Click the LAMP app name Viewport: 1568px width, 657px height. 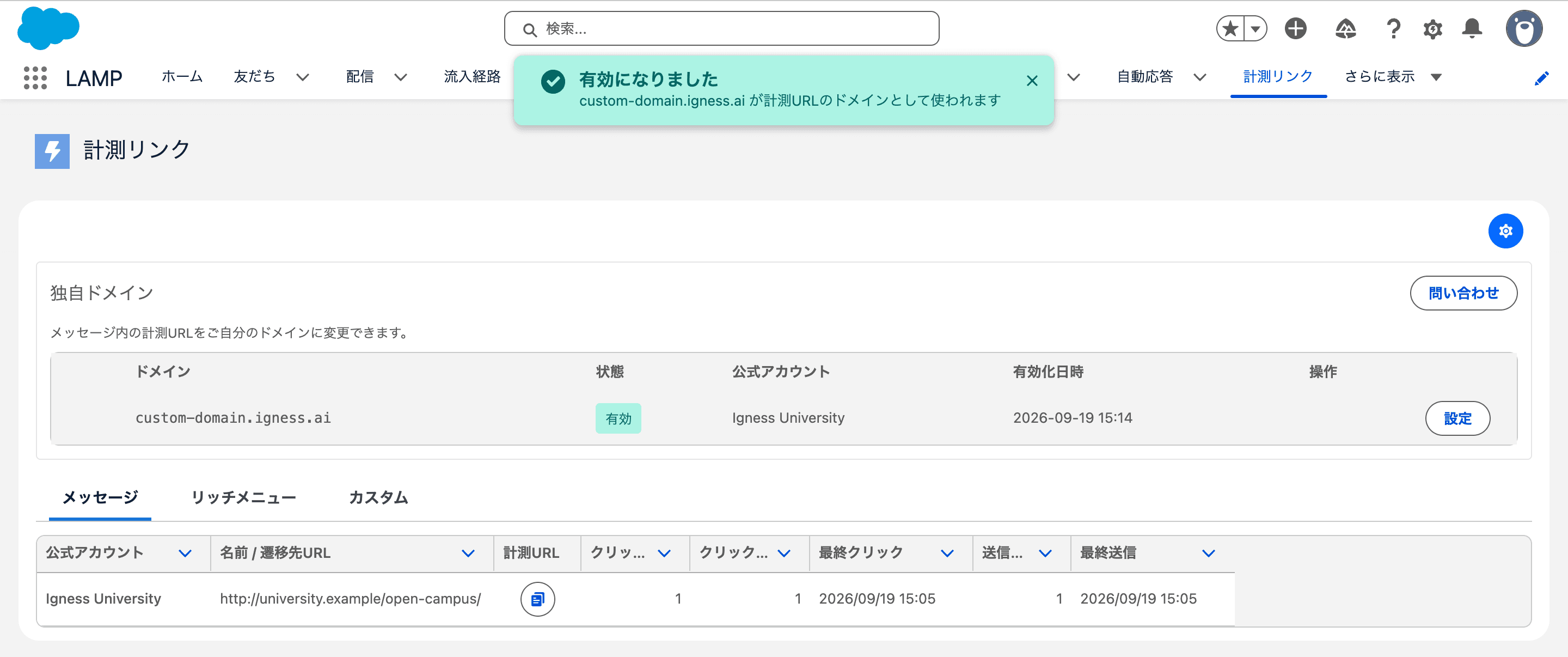pos(94,78)
